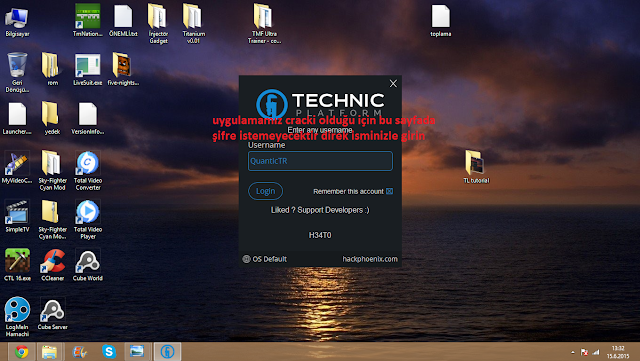This screenshot has height=361, width=640.
Task: Open the TMF Ultra Trainer folder
Action: [x=264, y=24]
